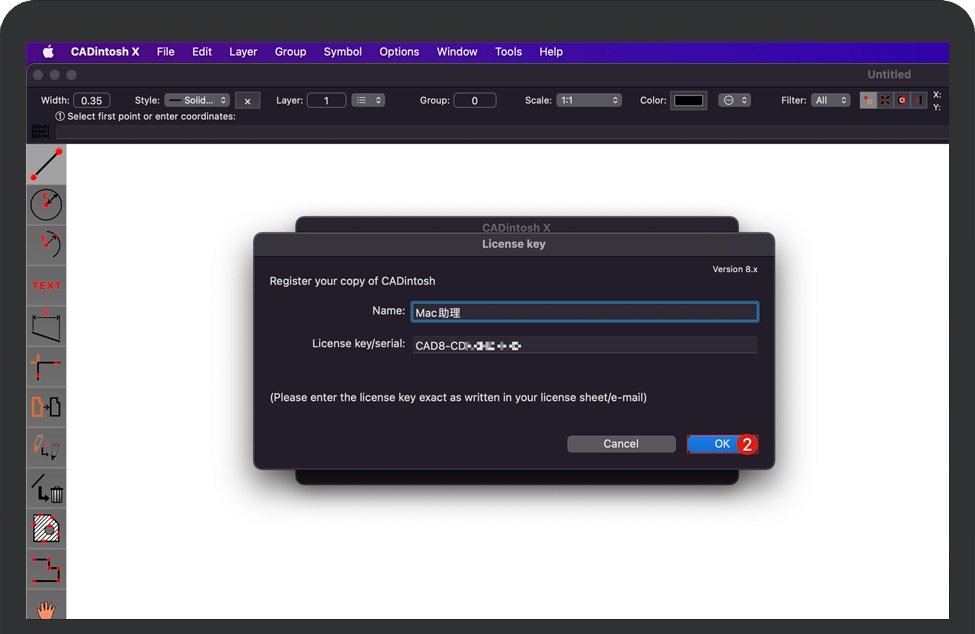Screen dimensions: 975x634
Task: Select the Line drawing tool
Action: [x=46, y=165]
